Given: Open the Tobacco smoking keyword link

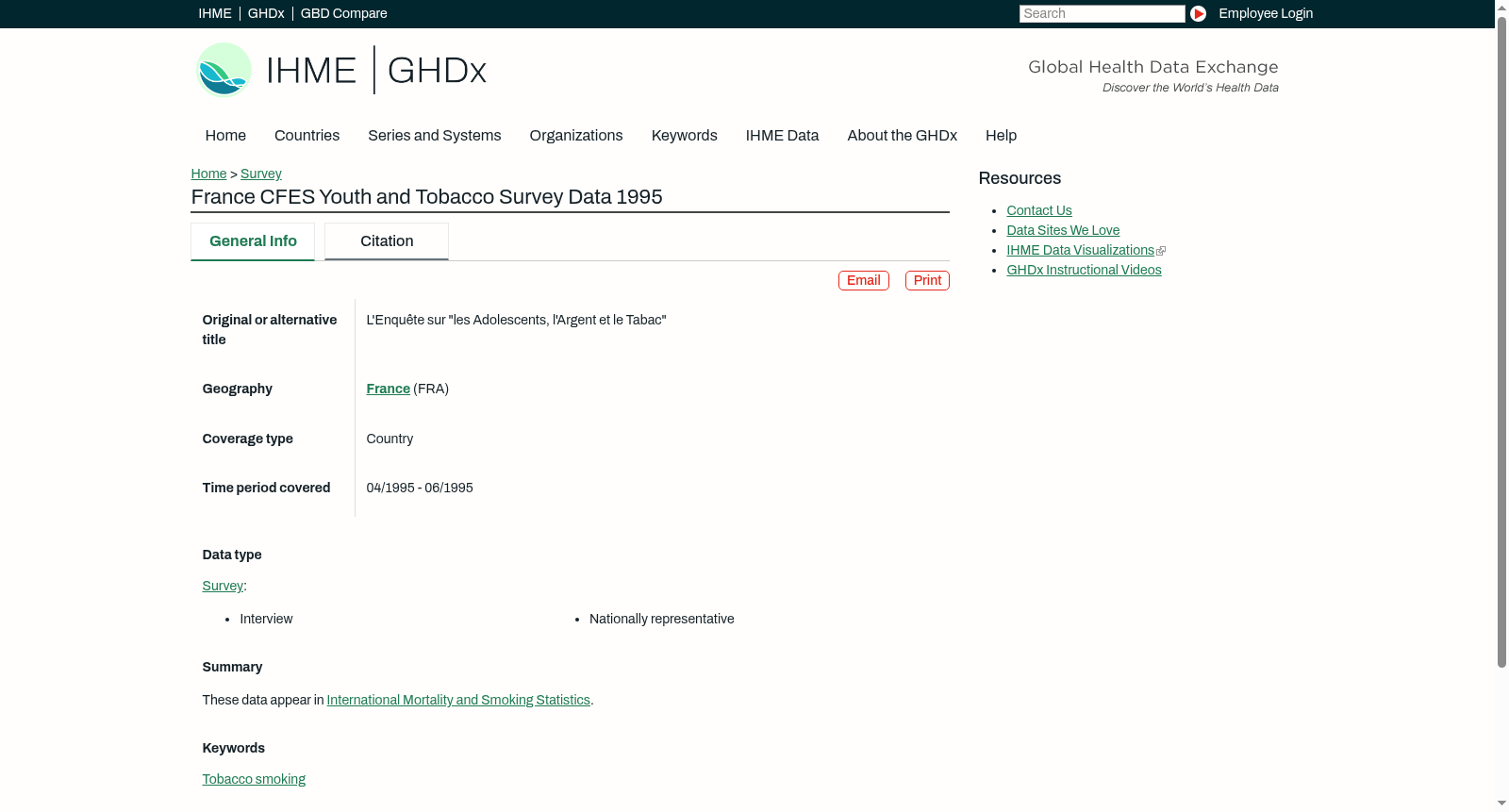Looking at the screenshot, I should pyautogui.click(x=254, y=779).
